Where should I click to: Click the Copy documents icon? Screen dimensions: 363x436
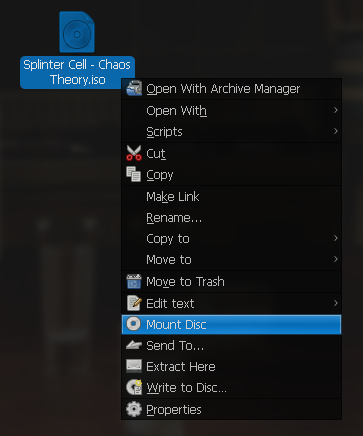tap(134, 174)
